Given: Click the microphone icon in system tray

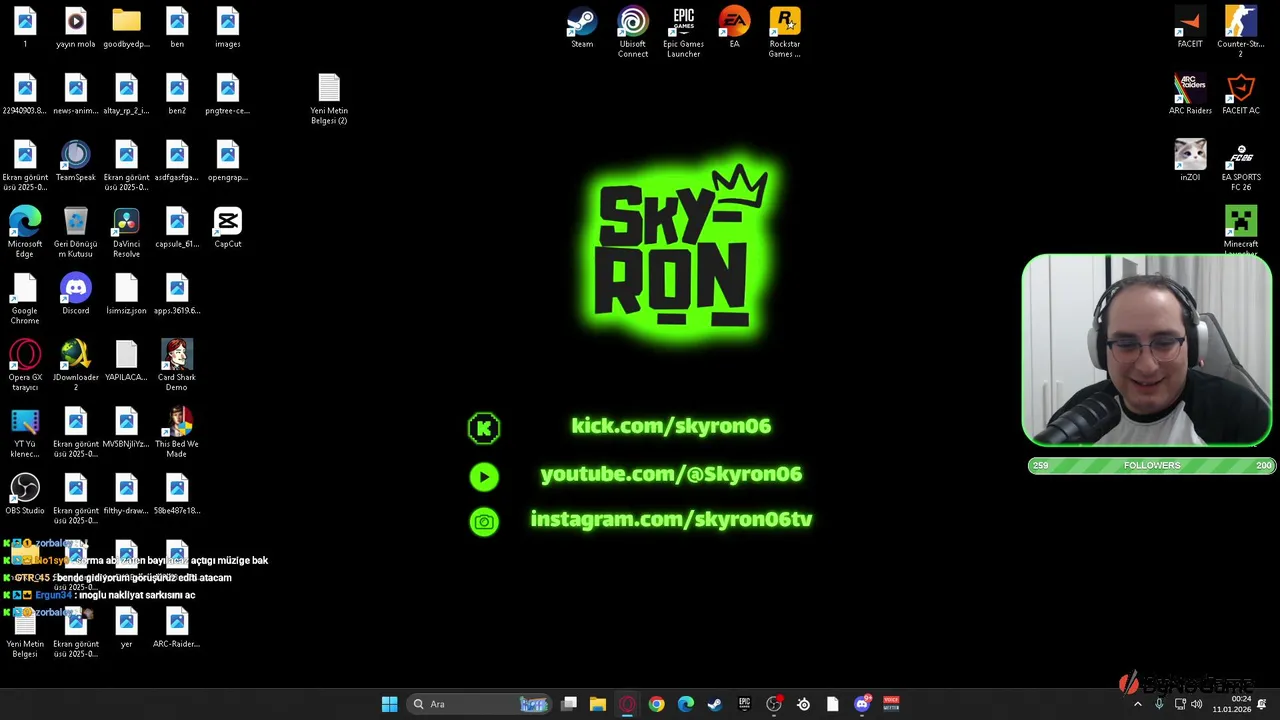Looking at the screenshot, I should (x=1159, y=704).
